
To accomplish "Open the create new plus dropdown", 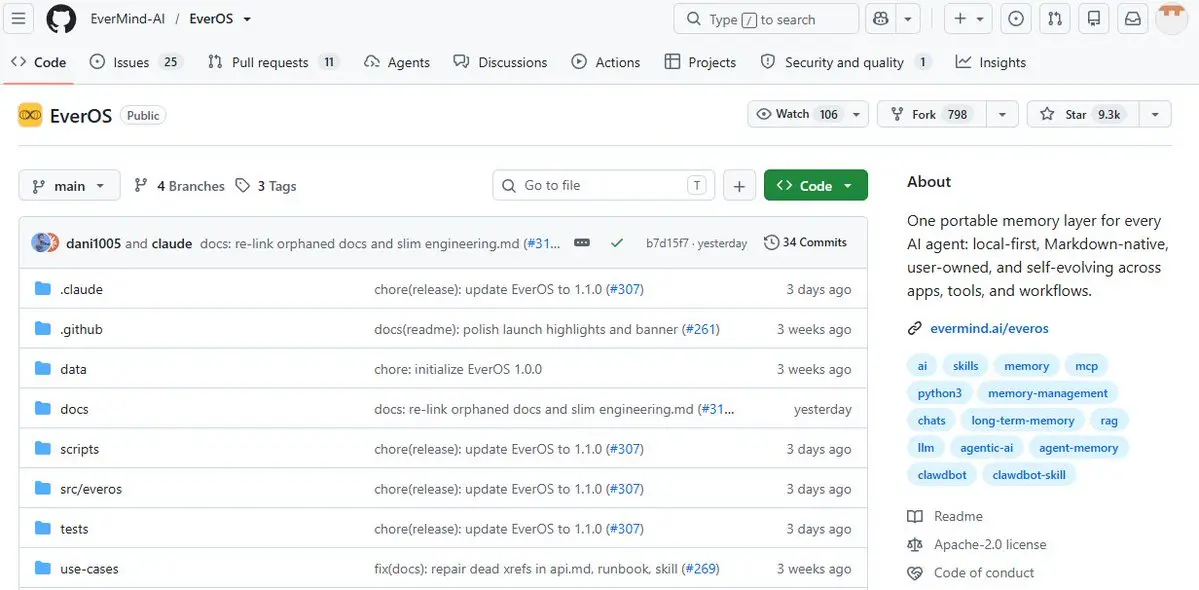I will pyautogui.click(x=968, y=19).
